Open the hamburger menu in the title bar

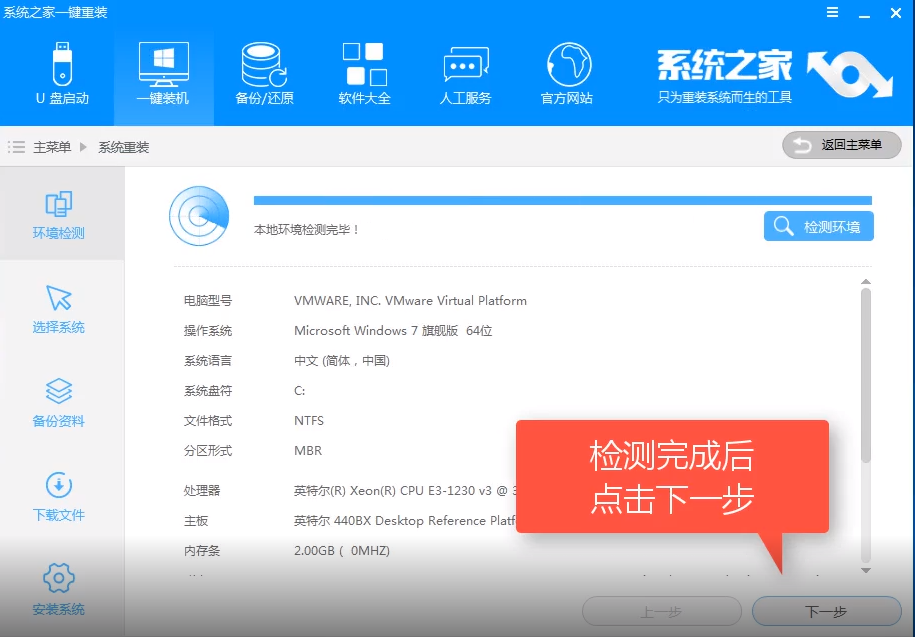point(832,13)
